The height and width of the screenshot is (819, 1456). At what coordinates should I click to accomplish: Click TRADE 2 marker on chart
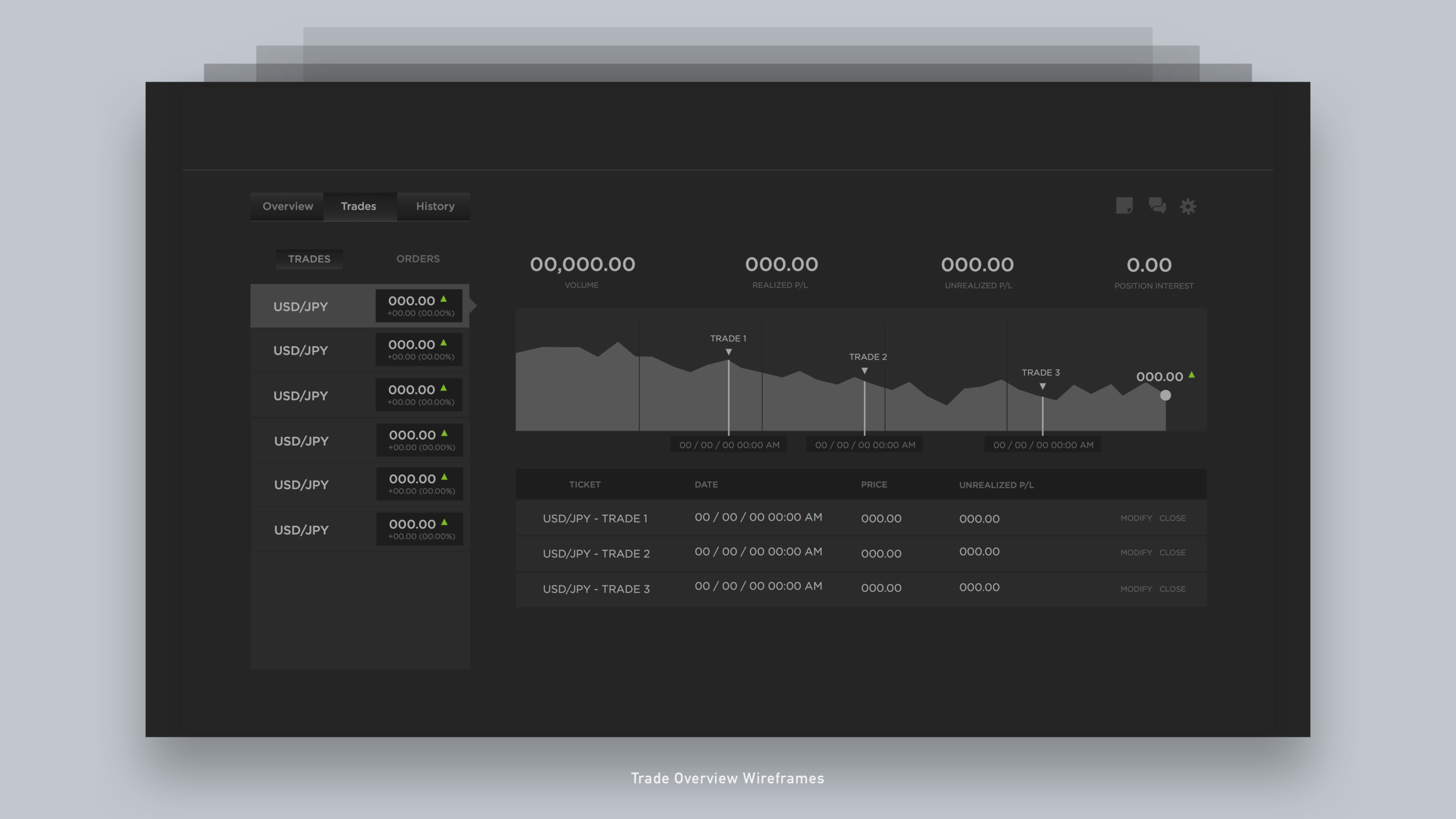[865, 370]
